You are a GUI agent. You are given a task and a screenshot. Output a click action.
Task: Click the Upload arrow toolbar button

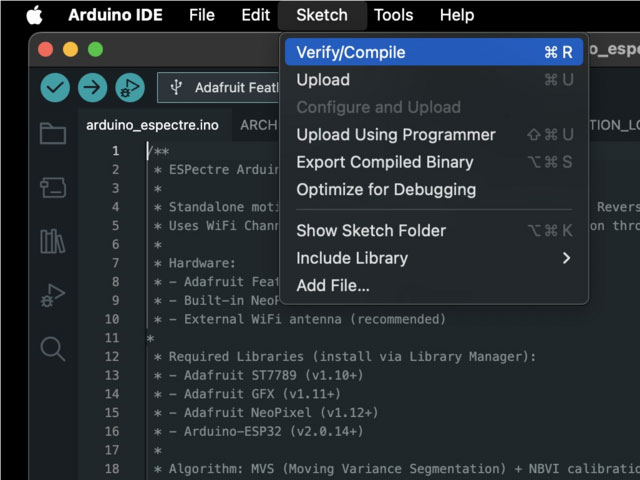[93, 87]
